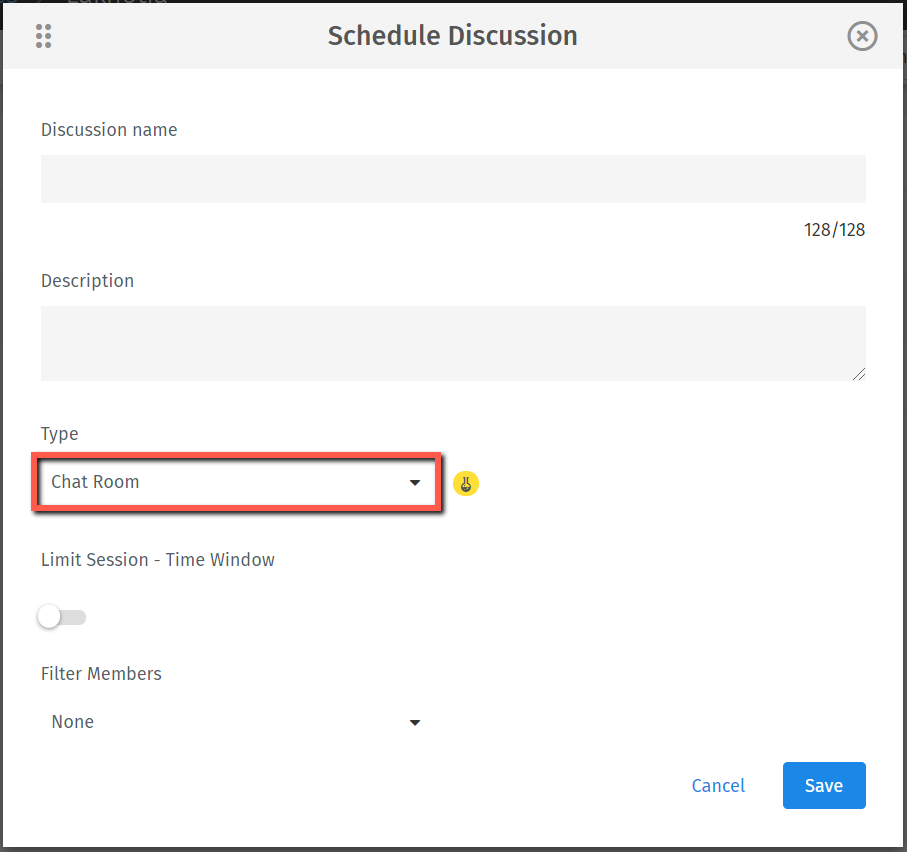This screenshot has height=852, width=907.
Task: Click the Type field label
Action: pos(59,434)
